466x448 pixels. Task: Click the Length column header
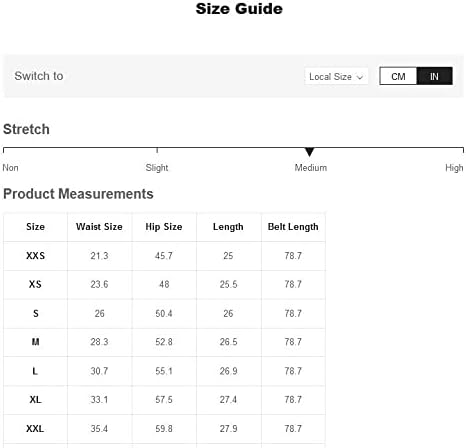tap(228, 227)
